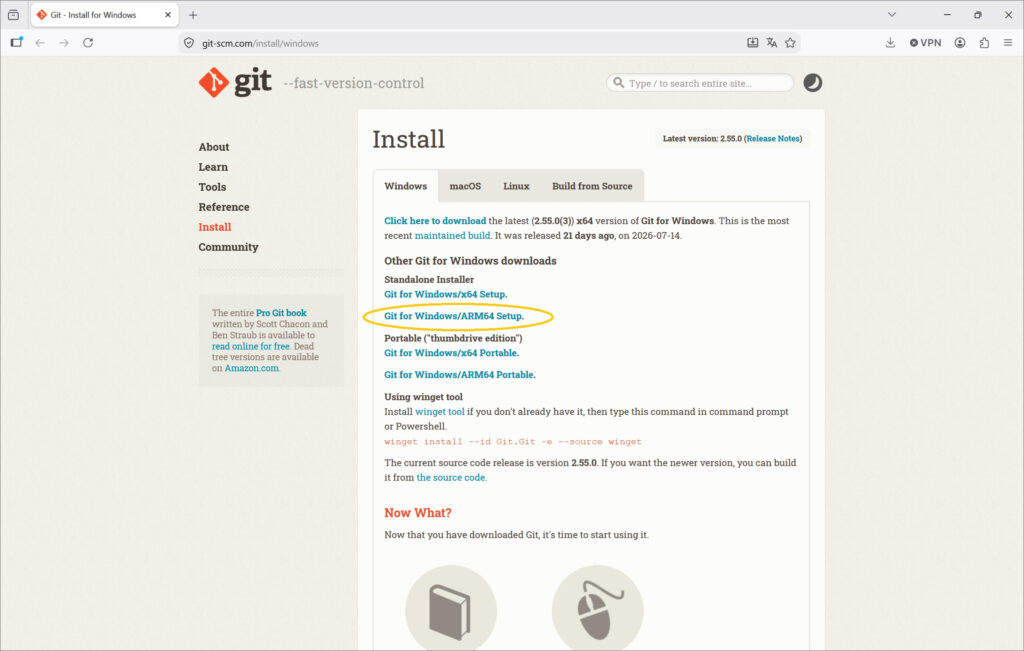
Task: Click the install app icon in address bar
Action: tap(752, 43)
